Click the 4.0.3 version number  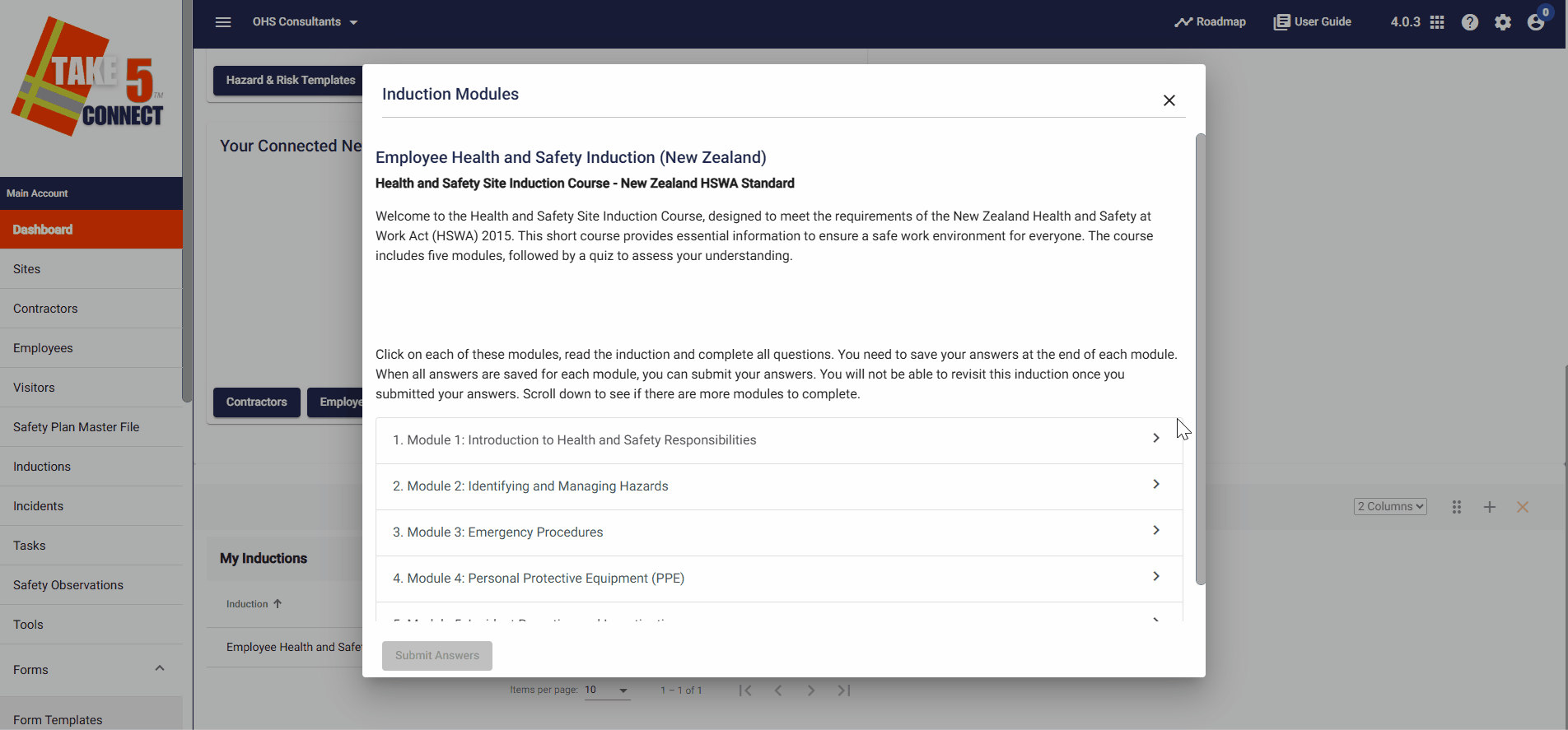click(x=1405, y=22)
